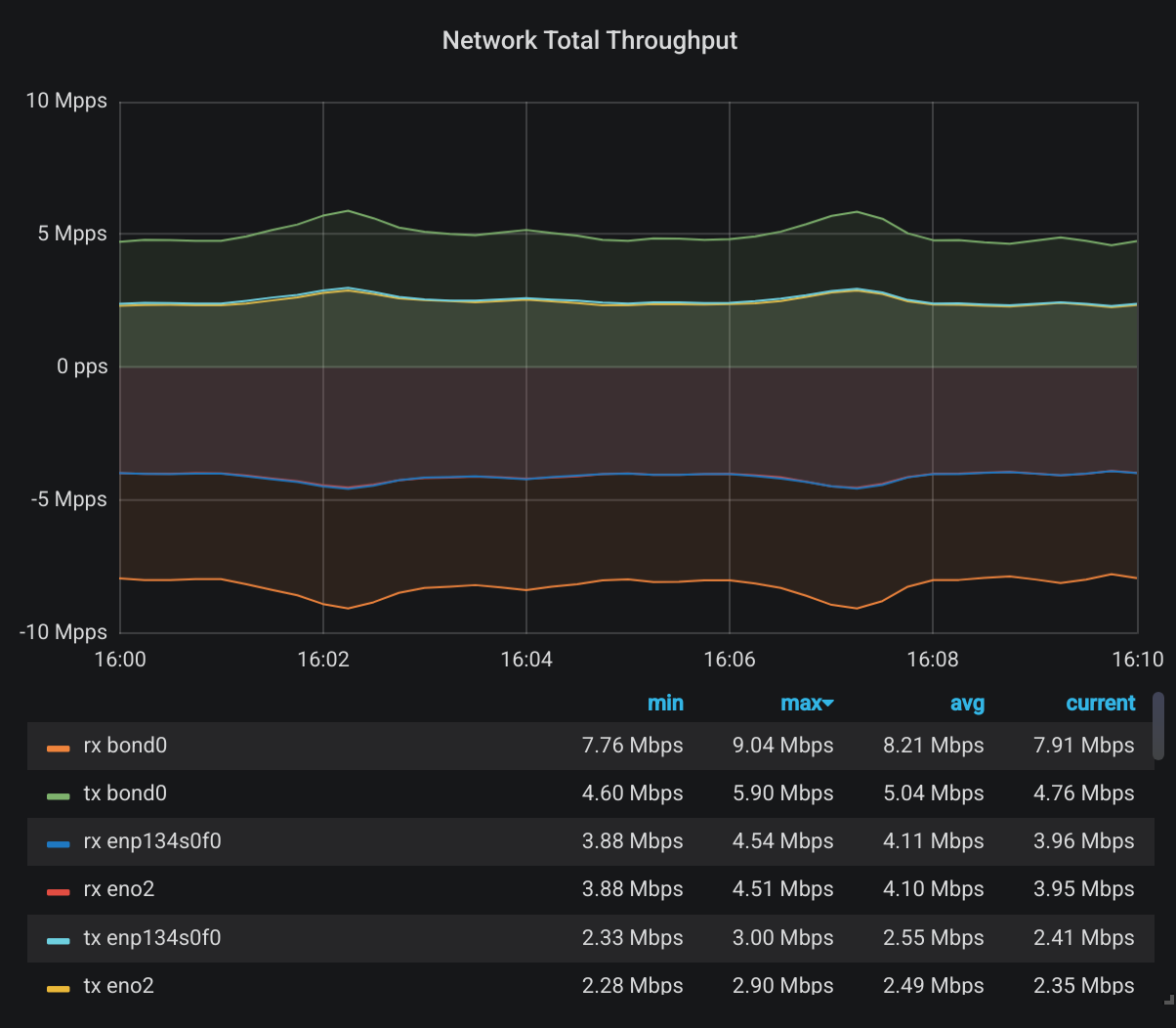Select tx eno2 avg value 2.49 Mbps

pyautogui.click(x=934, y=986)
